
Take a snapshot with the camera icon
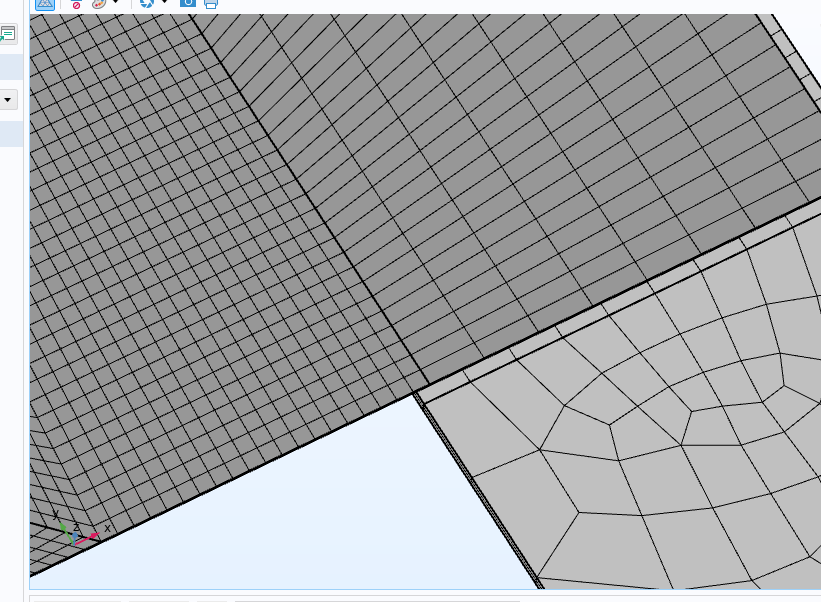(x=187, y=3)
